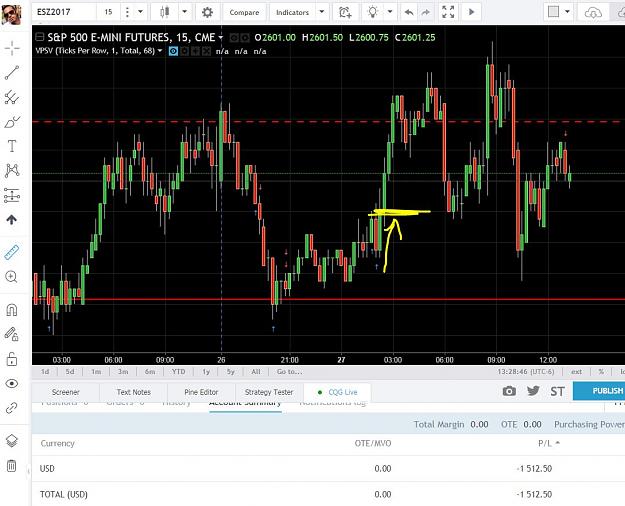
Task: Toggle VPSV indicator visibility eye
Action: 173,51
